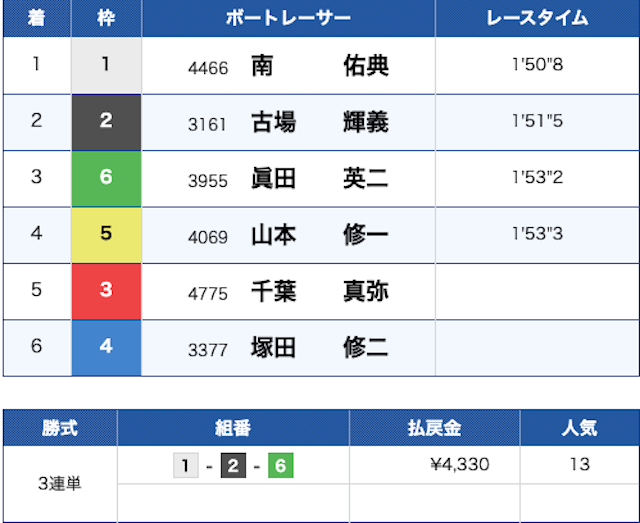Select racer name 眞田 英二
The width and height of the screenshot is (640, 523).
click(319, 178)
